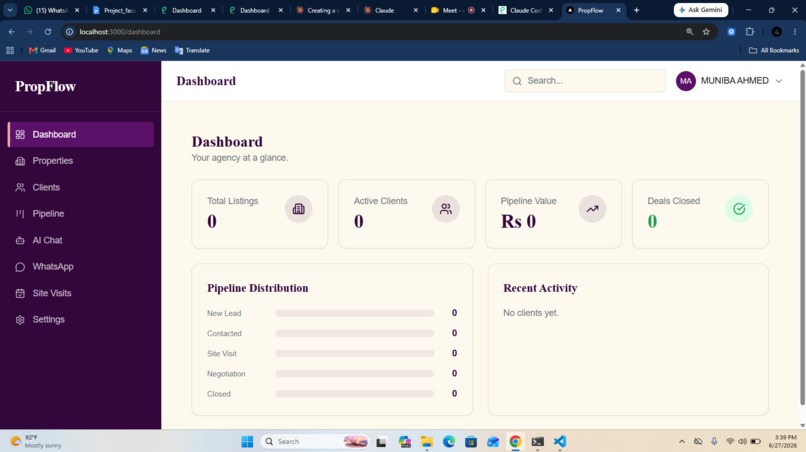
Task: Open AI Chat from the sidebar
Action: click(x=81, y=240)
